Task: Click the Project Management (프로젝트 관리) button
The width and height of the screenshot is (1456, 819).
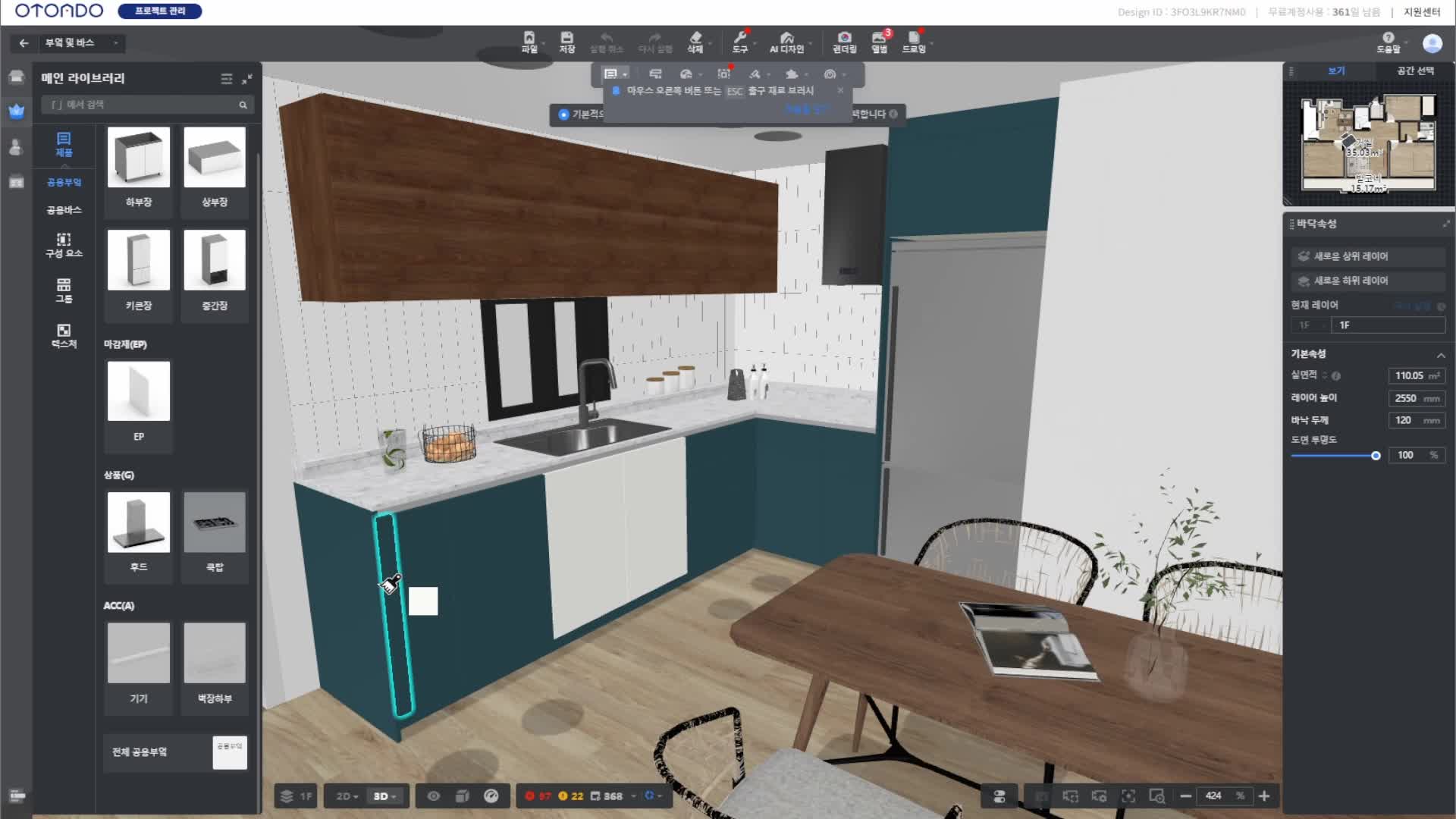Action: (x=160, y=11)
